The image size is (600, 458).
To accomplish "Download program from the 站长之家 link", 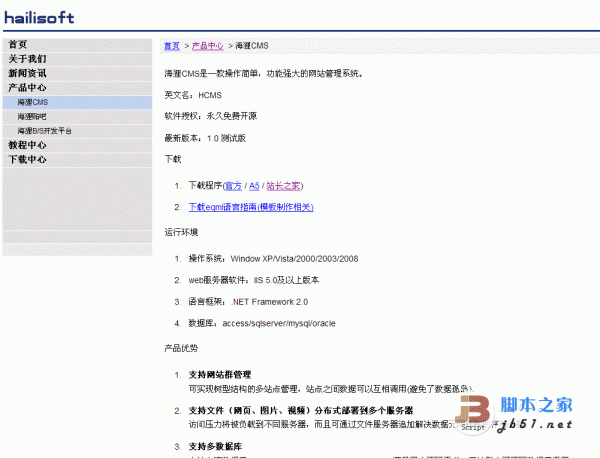I will pos(283,186).
